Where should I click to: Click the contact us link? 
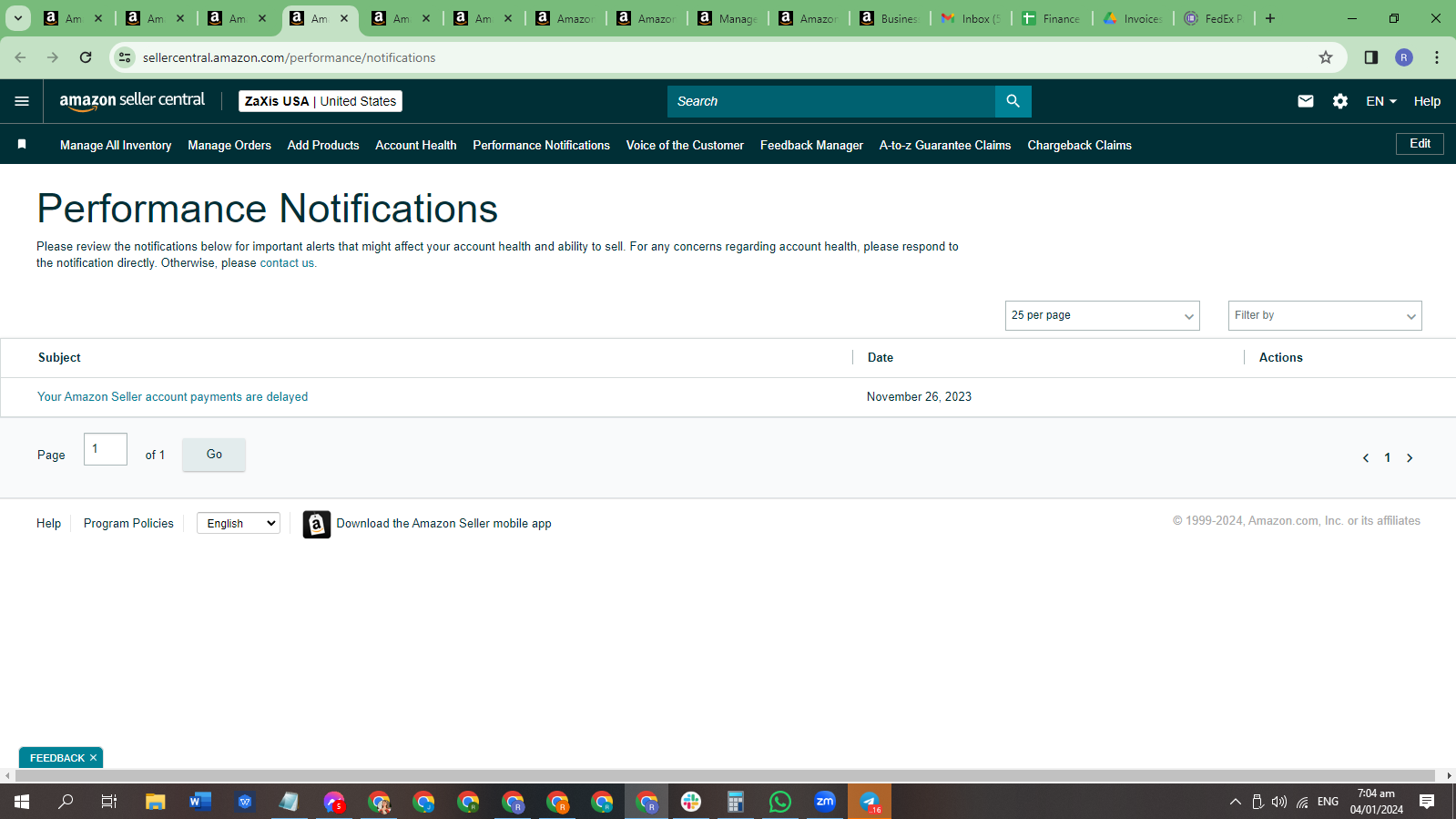(287, 263)
